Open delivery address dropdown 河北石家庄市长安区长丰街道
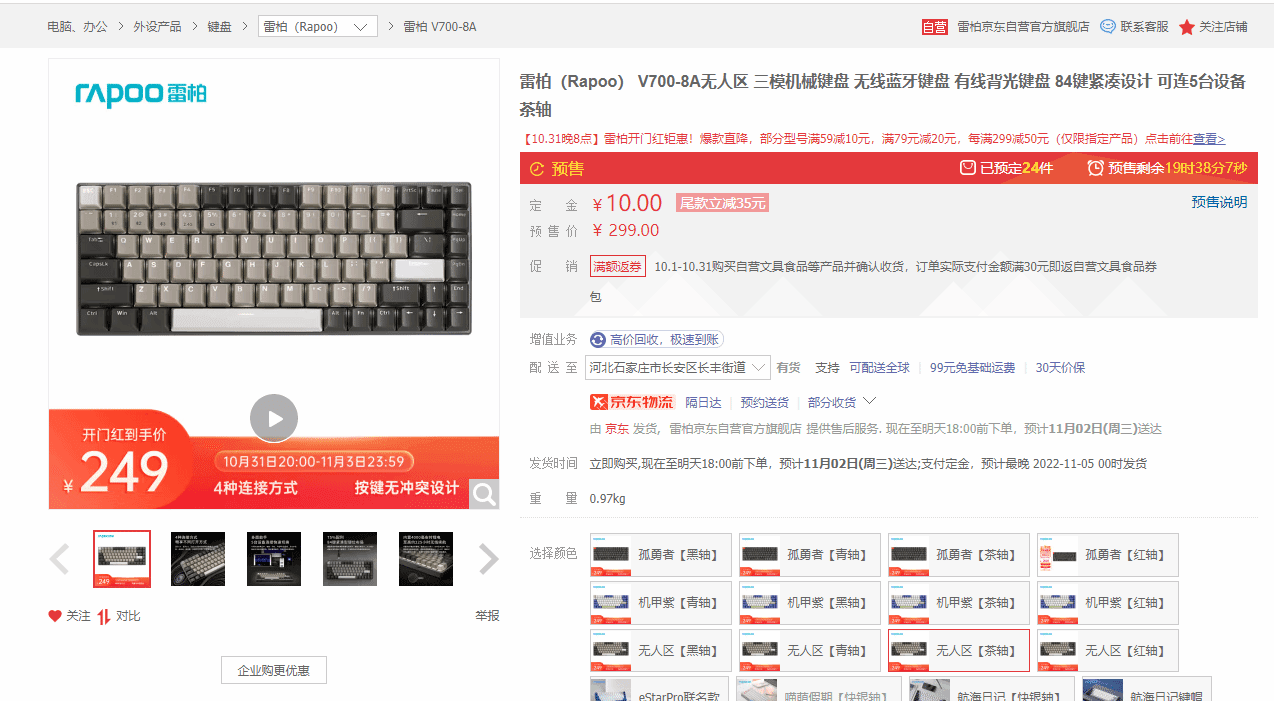This screenshot has width=1274, height=701. coord(677,367)
